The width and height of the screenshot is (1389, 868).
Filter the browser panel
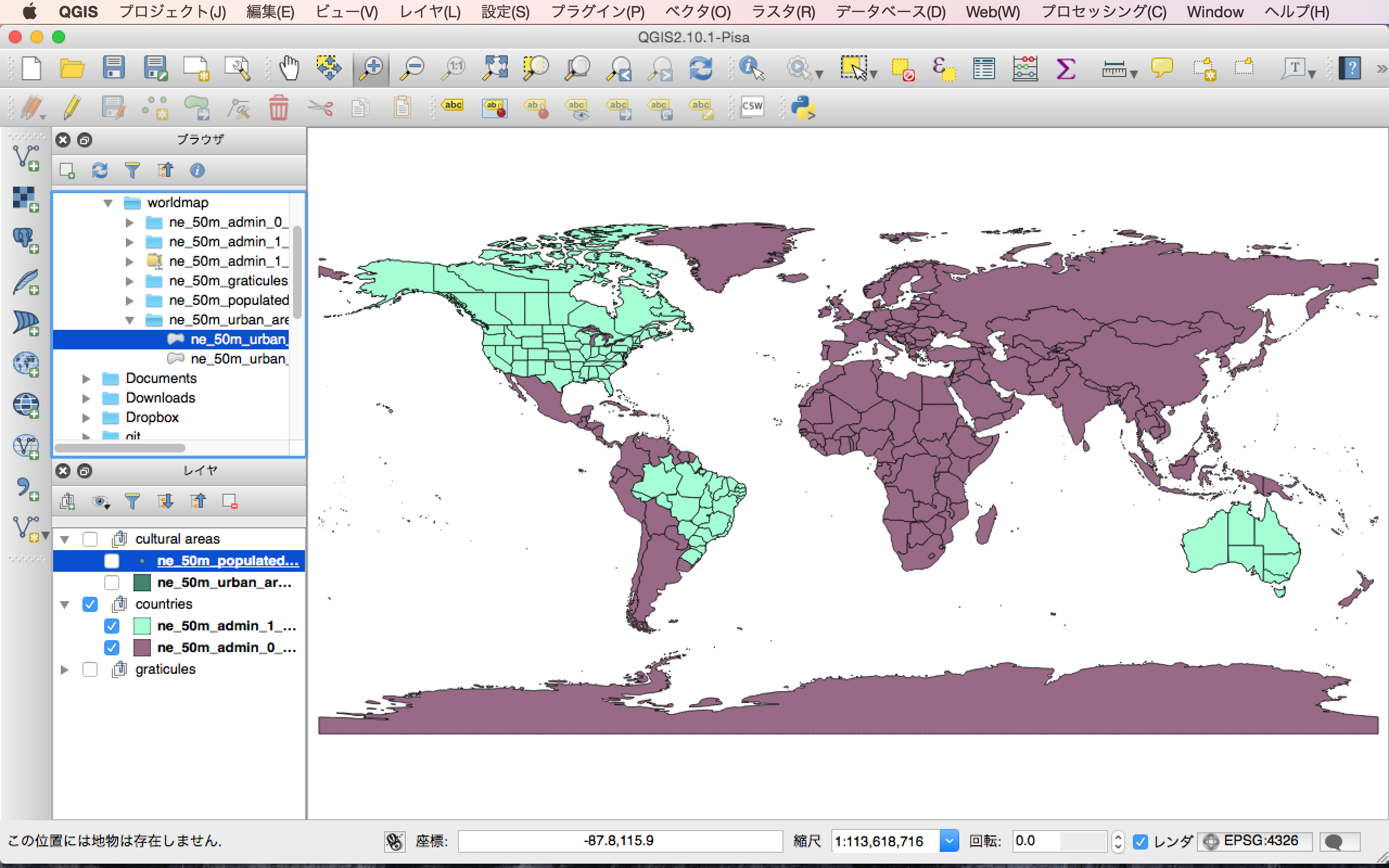[x=132, y=170]
